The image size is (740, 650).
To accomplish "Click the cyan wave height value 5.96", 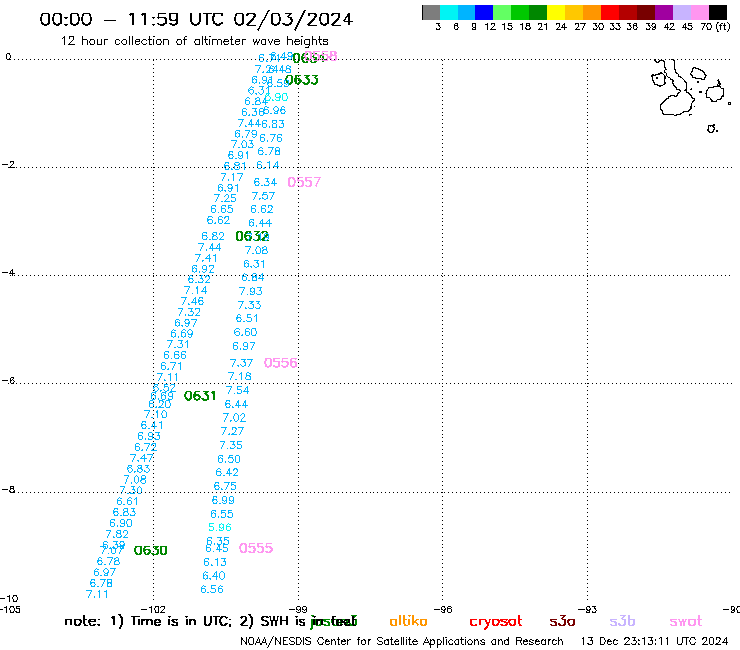I will 220,527.
